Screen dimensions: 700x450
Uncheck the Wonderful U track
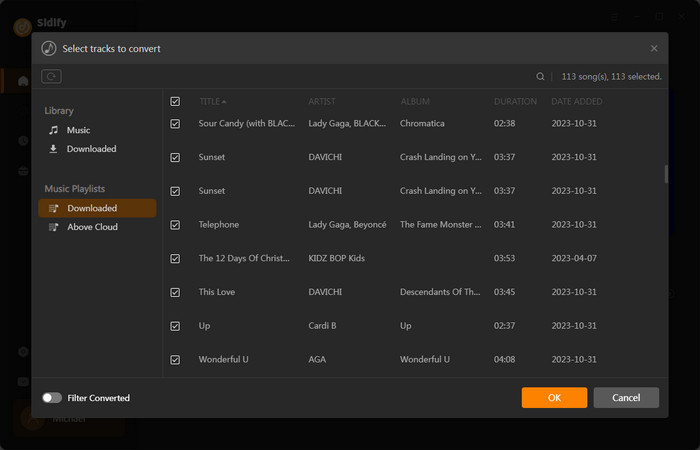(x=175, y=360)
